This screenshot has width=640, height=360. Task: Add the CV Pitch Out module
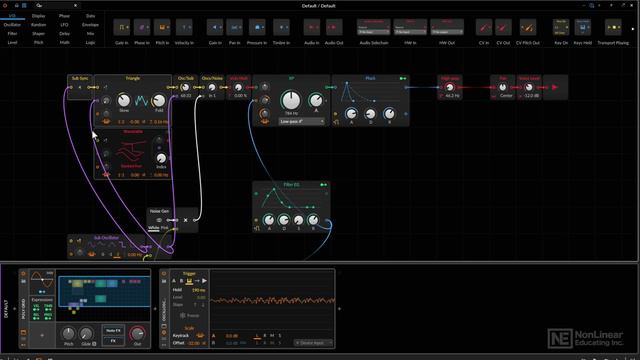coord(528,27)
